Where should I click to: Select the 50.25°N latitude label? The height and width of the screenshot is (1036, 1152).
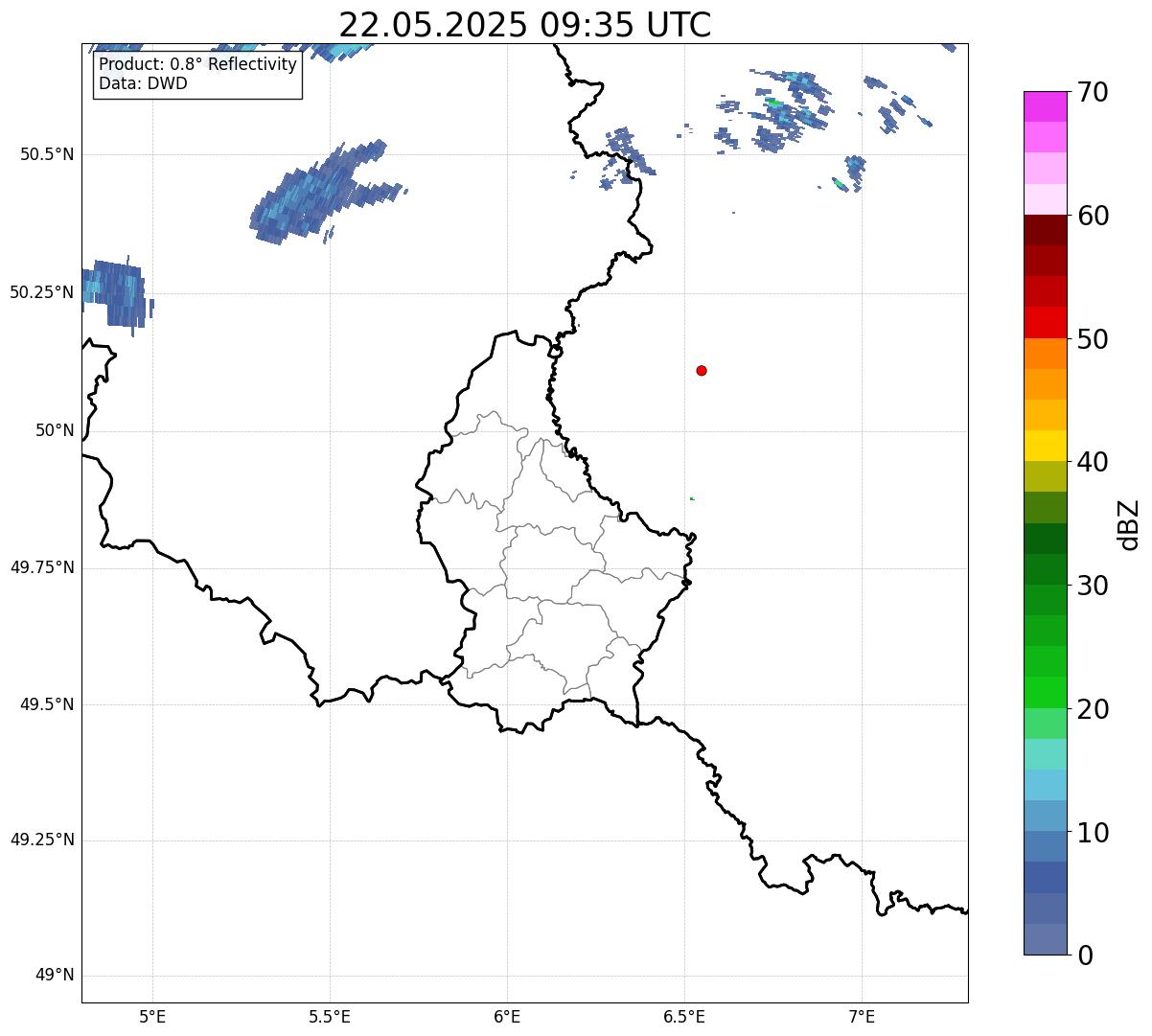[42, 292]
